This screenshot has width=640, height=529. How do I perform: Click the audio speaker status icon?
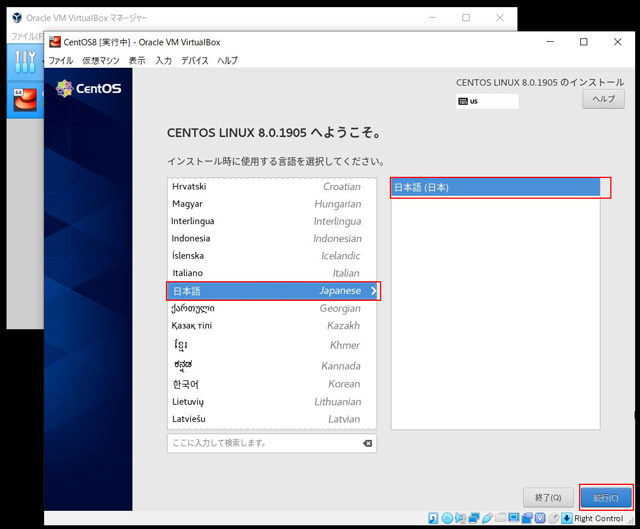(460, 518)
